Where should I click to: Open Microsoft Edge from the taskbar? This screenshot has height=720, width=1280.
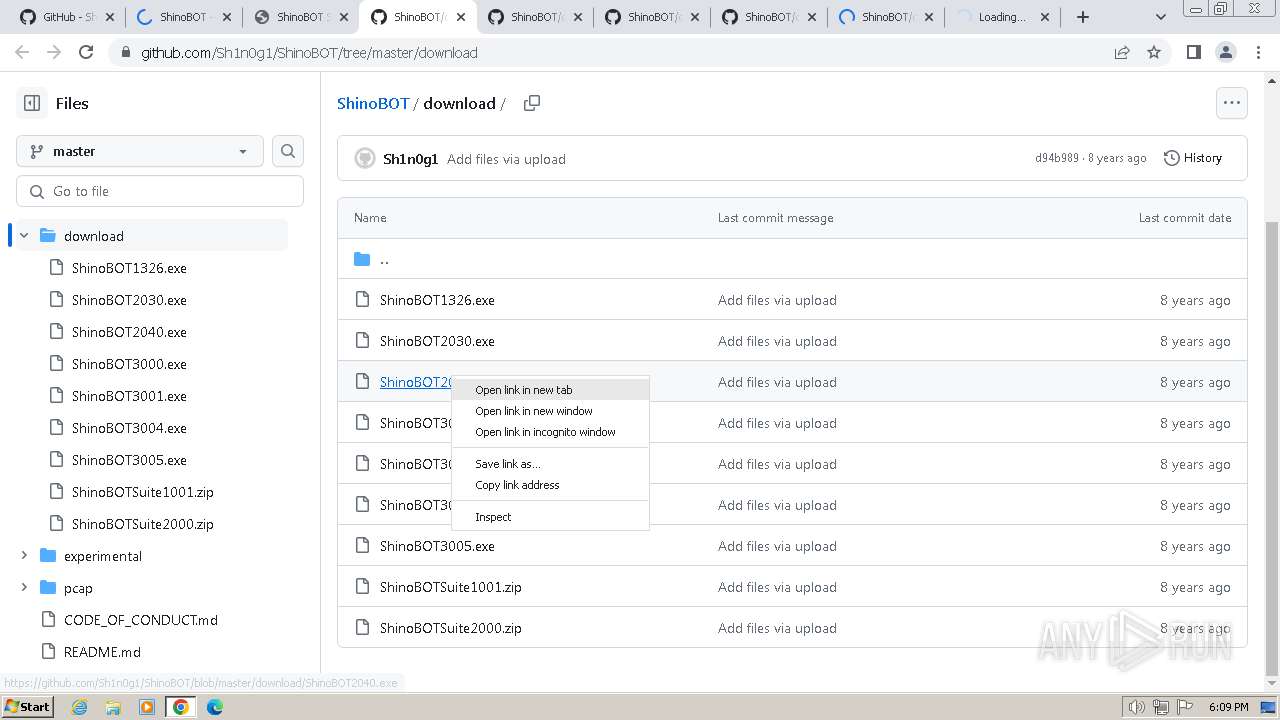click(215, 707)
